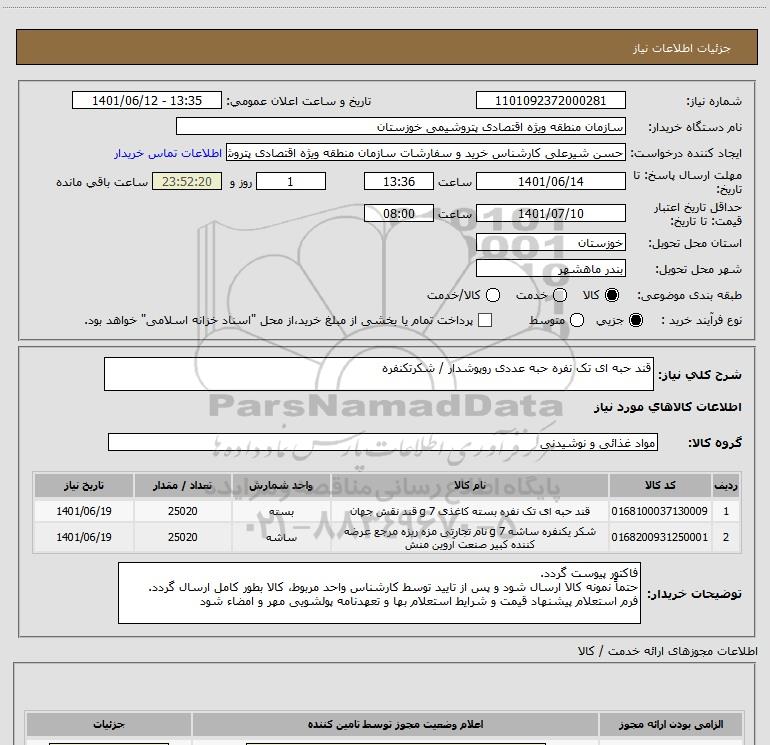The height and width of the screenshot is (745, 770).
Task: Choose the متوسط purchase type radio
Action: click(577, 320)
